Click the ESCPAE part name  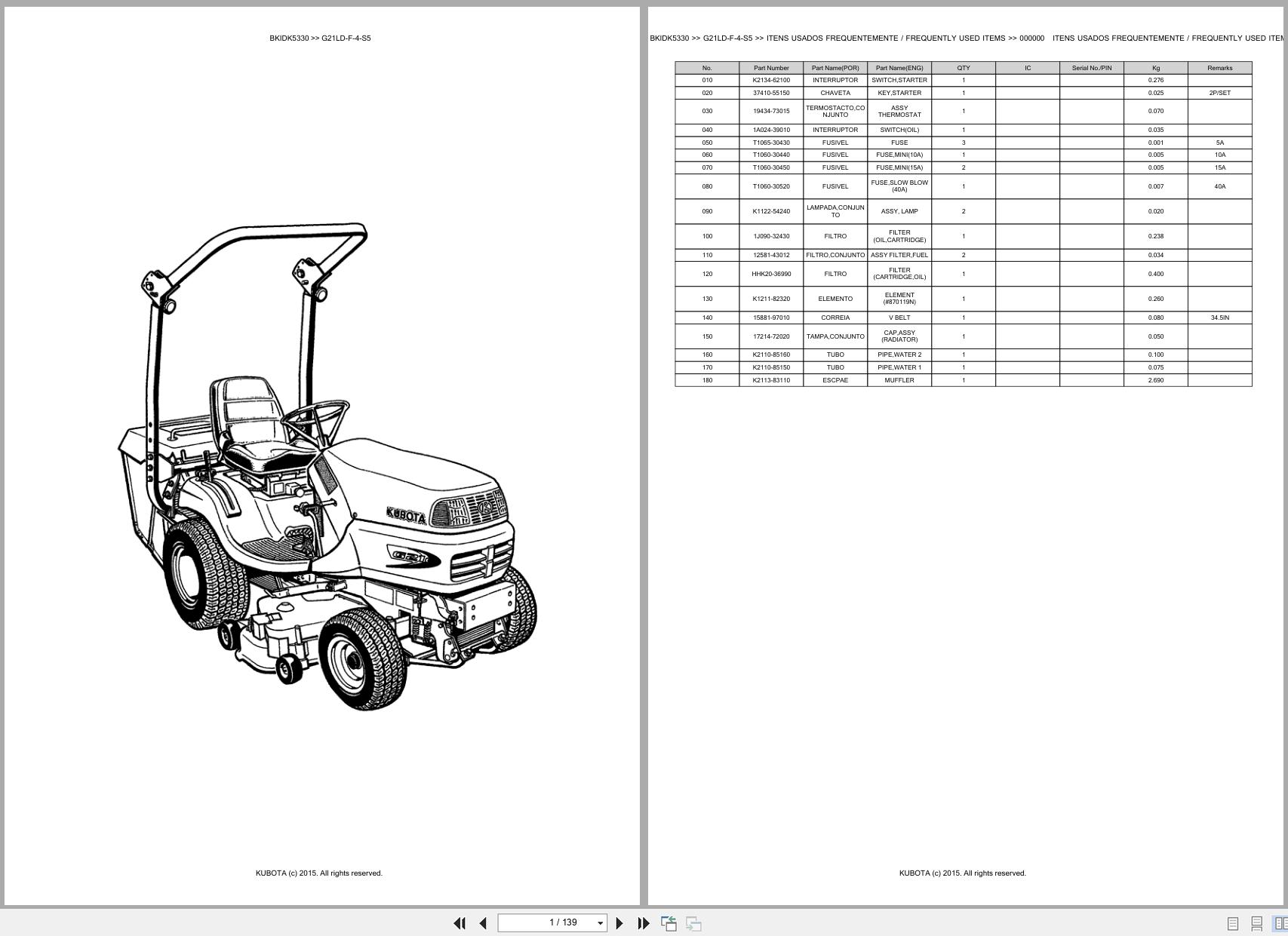pyautogui.click(x=835, y=380)
